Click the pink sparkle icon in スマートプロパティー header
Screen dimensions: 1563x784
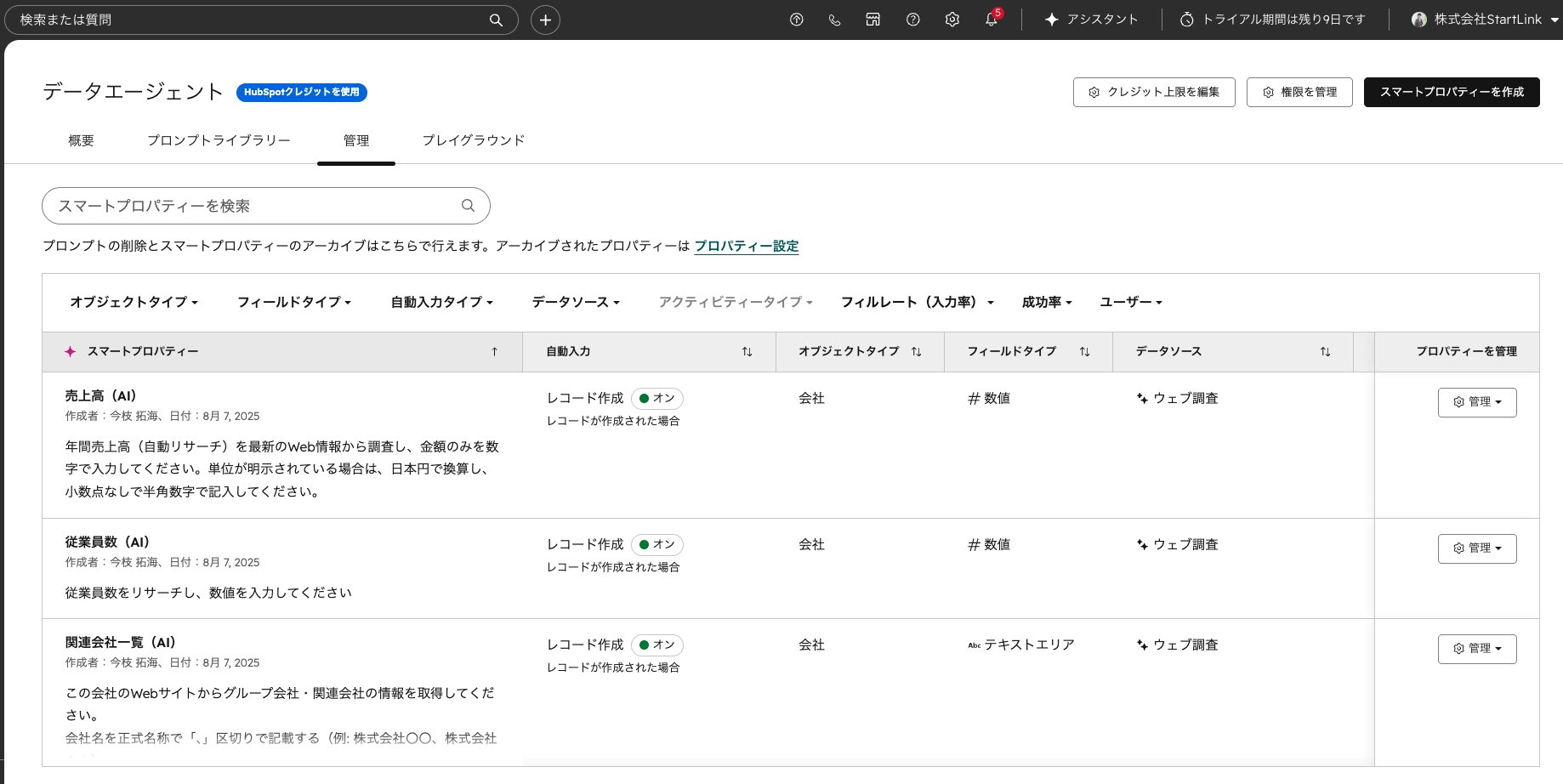(x=71, y=351)
